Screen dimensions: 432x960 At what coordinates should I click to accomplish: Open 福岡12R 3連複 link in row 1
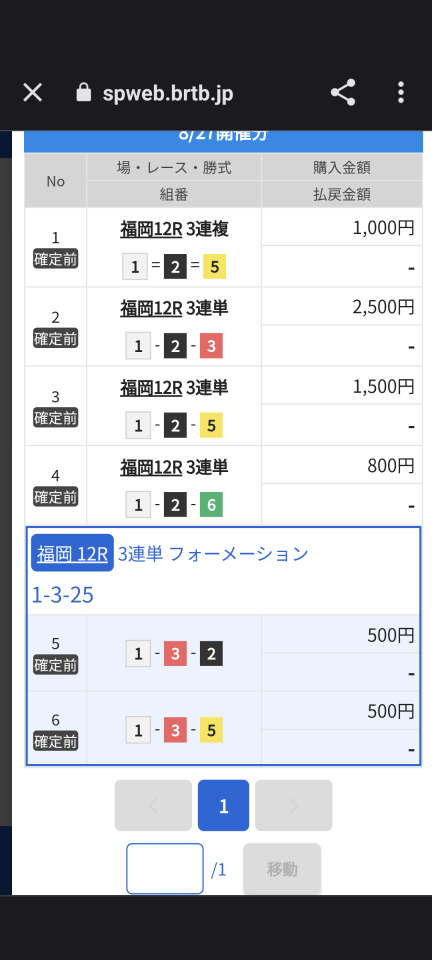click(151, 229)
